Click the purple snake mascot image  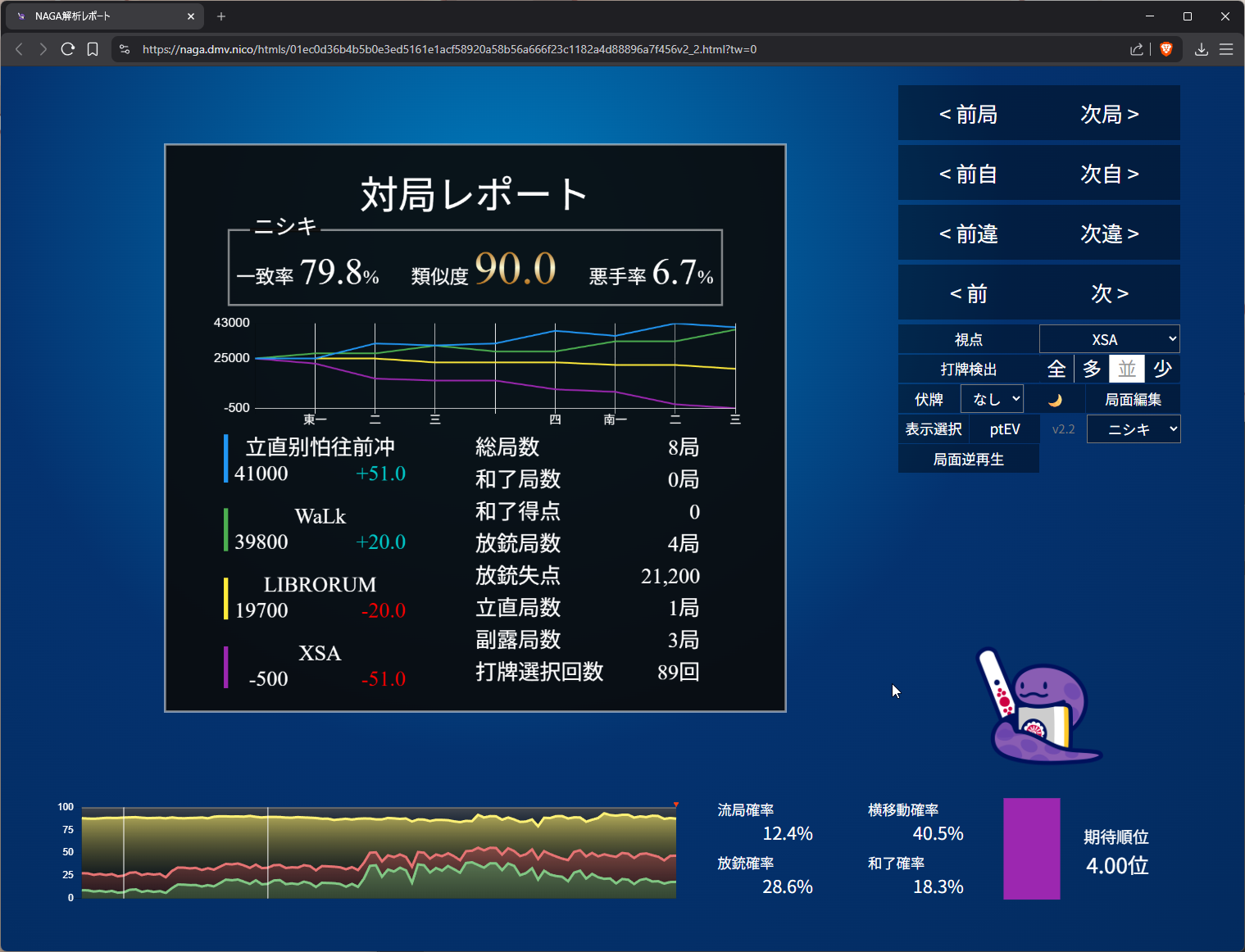pyautogui.click(x=1038, y=707)
